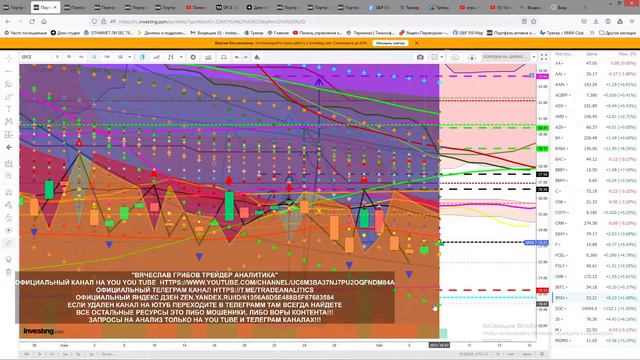Click the alert icon in chart toolbar
This screenshot has height=360, width=640.
pos(224,57)
